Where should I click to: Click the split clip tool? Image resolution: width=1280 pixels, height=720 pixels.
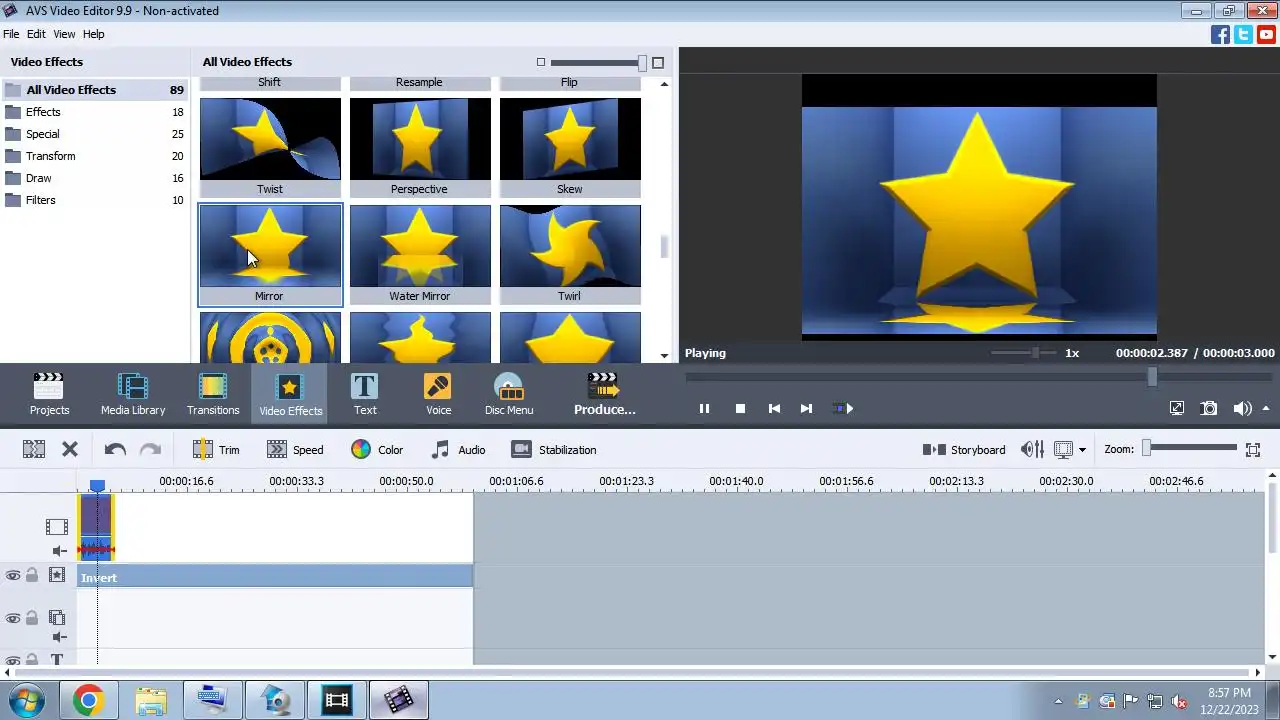pyautogui.click(x=34, y=450)
